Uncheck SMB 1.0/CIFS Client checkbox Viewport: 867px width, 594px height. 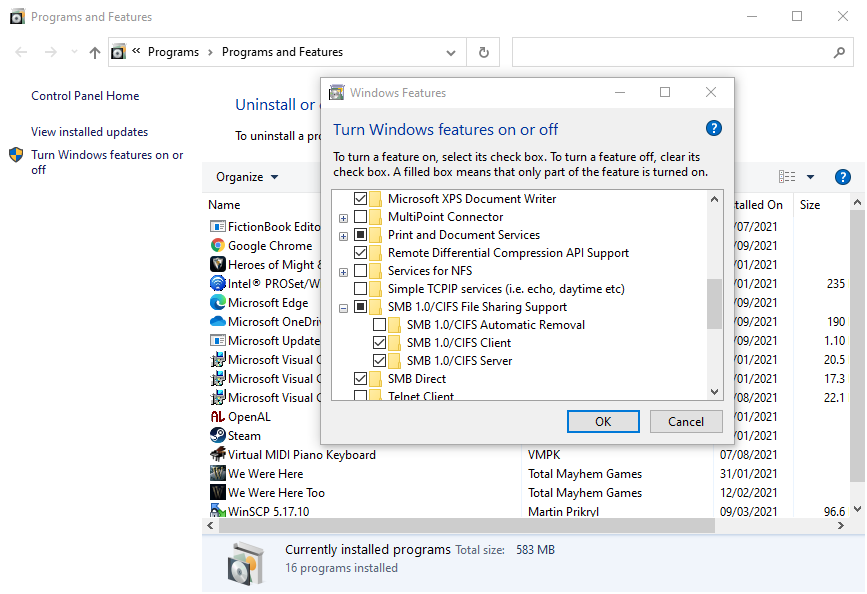click(x=379, y=343)
